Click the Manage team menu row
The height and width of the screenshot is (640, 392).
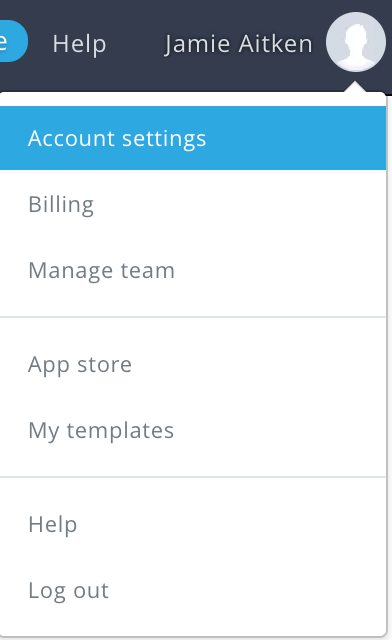(193, 270)
